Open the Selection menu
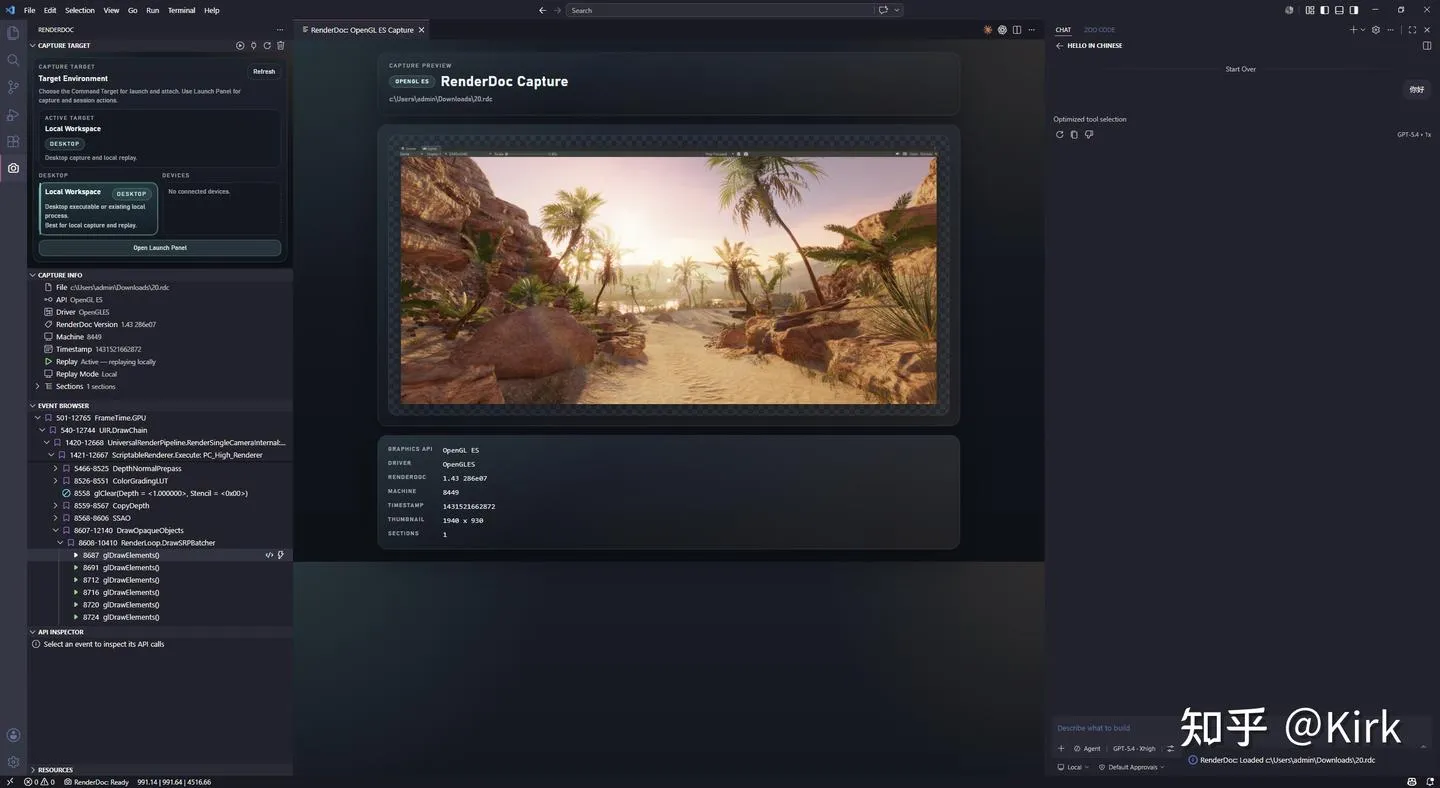Viewport: 1440px width, 788px height. coord(80,10)
